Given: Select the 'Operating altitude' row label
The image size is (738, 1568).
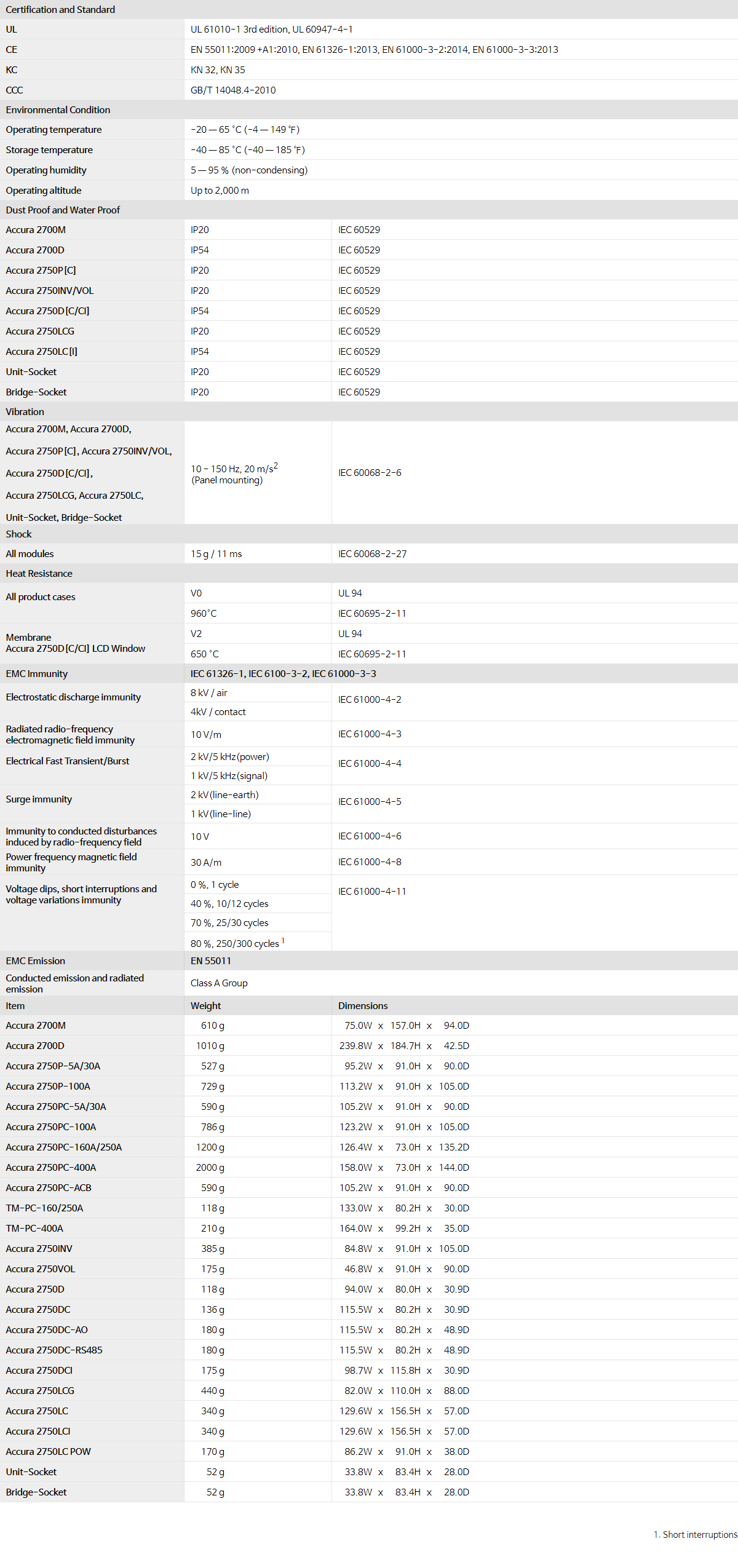Looking at the screenshot, I should 44,191.
